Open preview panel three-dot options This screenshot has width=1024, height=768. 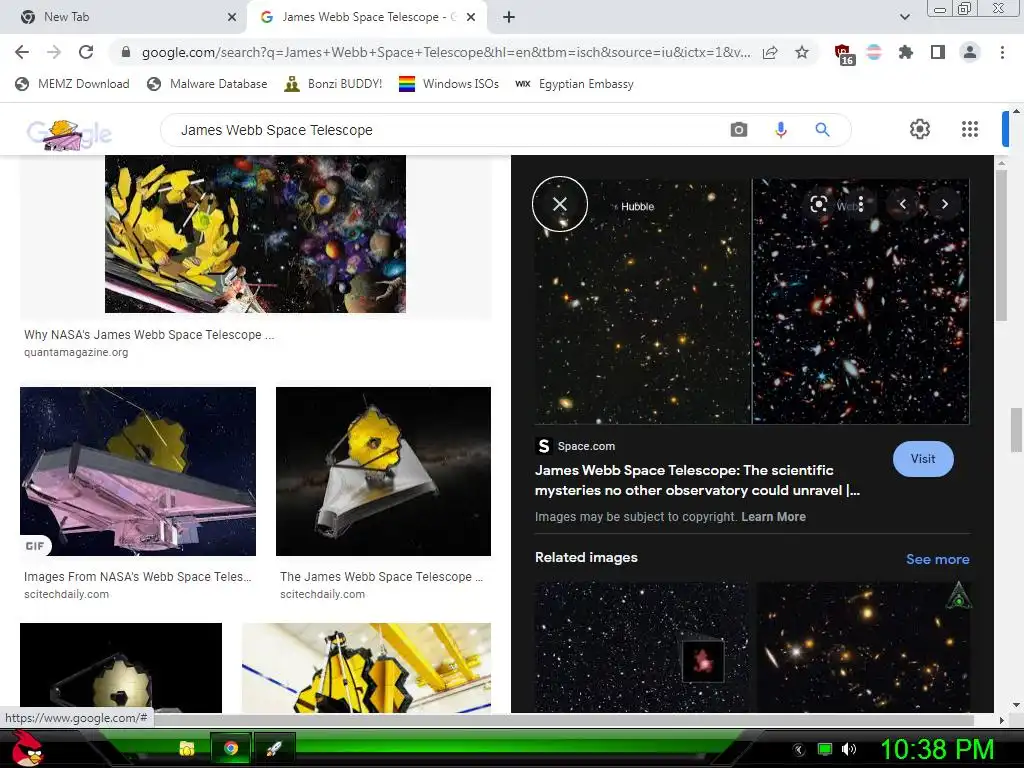coord(861,204)
